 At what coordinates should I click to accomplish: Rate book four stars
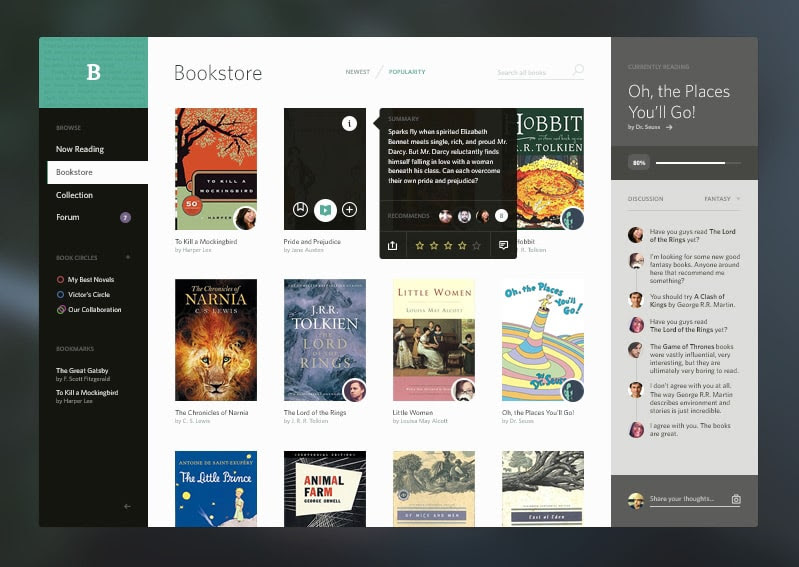click(462, 246)
